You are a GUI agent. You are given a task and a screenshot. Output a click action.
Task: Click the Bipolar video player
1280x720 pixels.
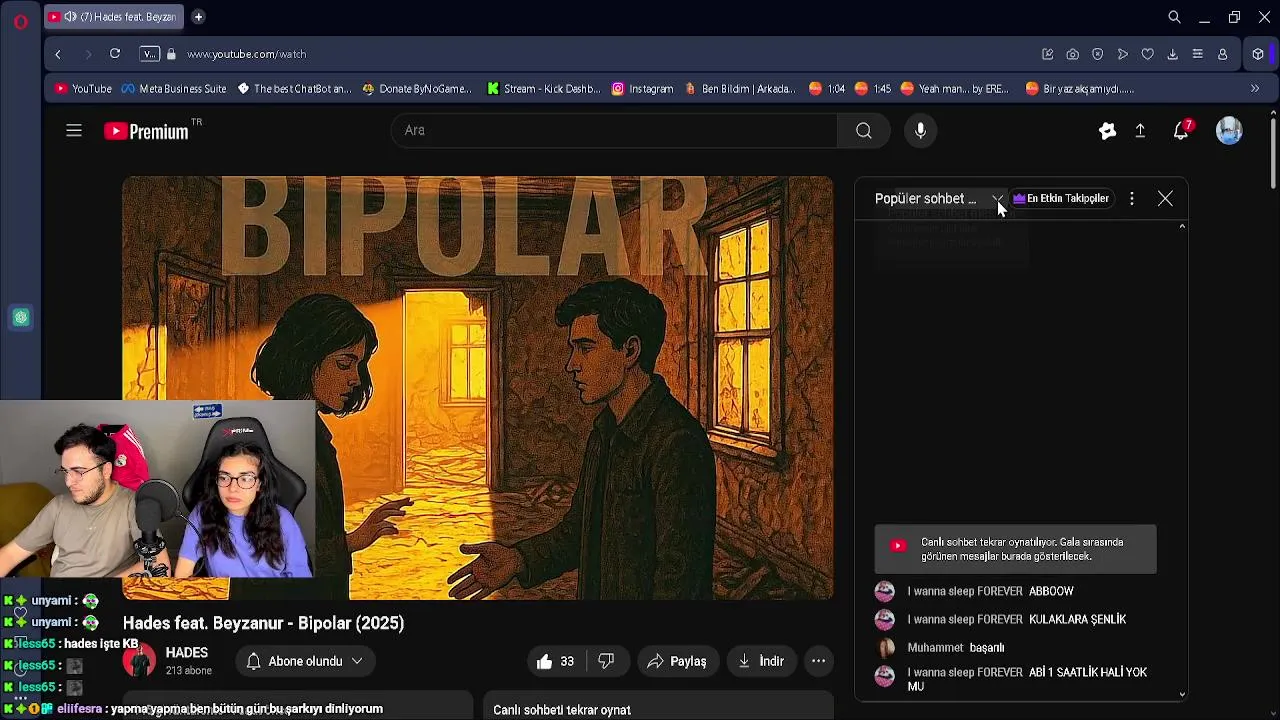point(478,388)
